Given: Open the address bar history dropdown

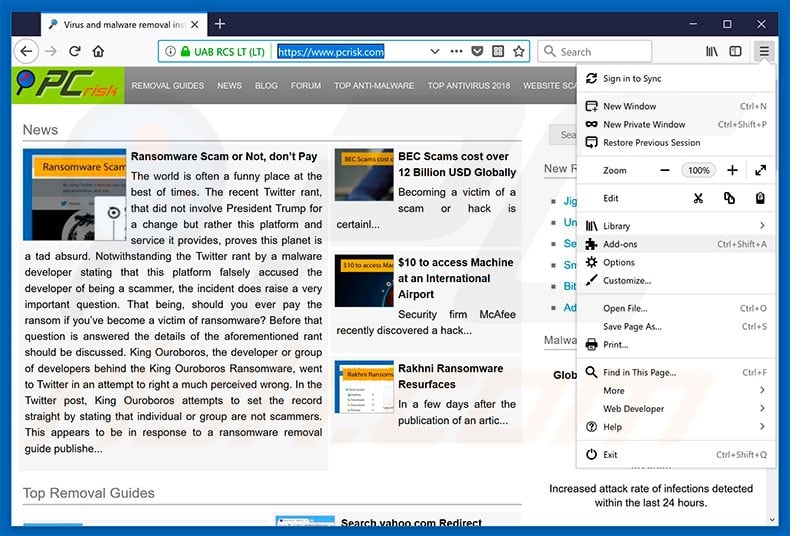Looking at the screenshot, I should click(x=434, y=51).
